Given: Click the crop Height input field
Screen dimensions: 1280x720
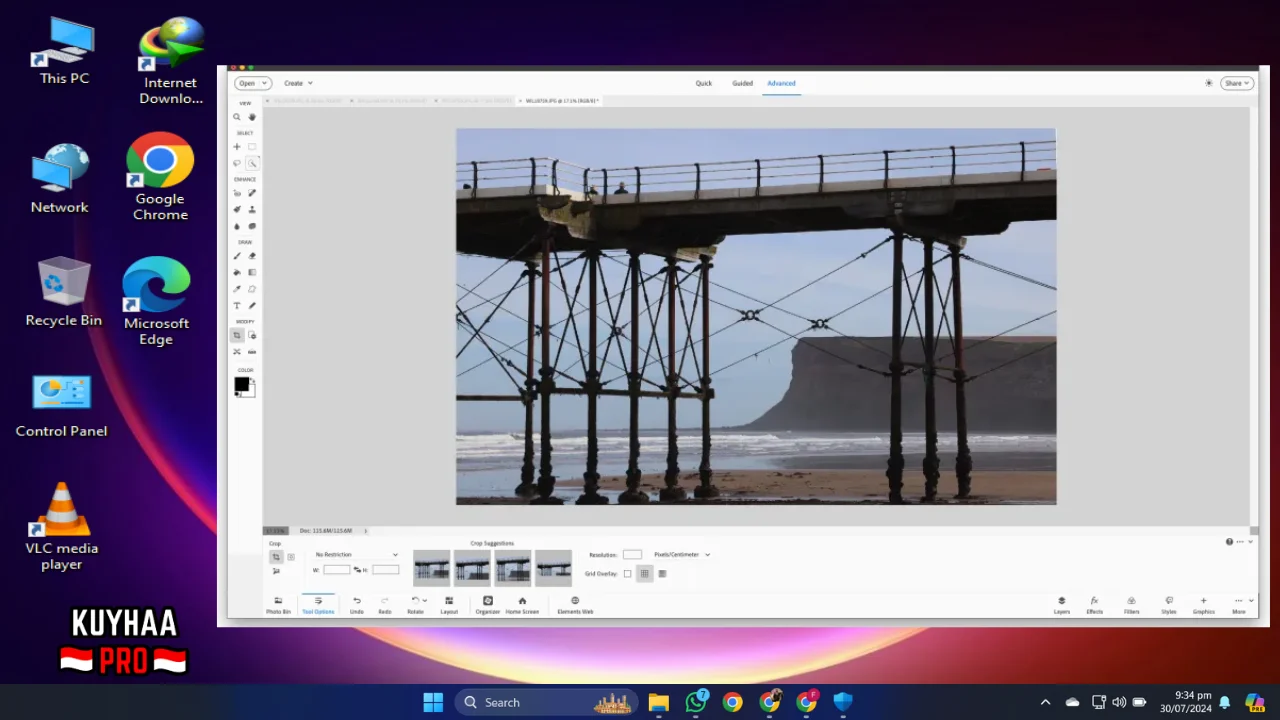Looking at the screenshot, I should (x=386, y=570).
